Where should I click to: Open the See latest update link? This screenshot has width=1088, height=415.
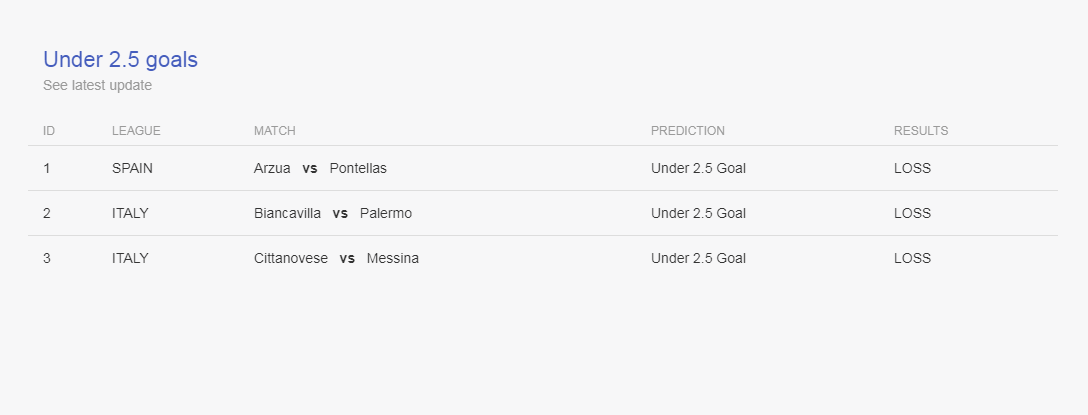(x=97, y=85)
